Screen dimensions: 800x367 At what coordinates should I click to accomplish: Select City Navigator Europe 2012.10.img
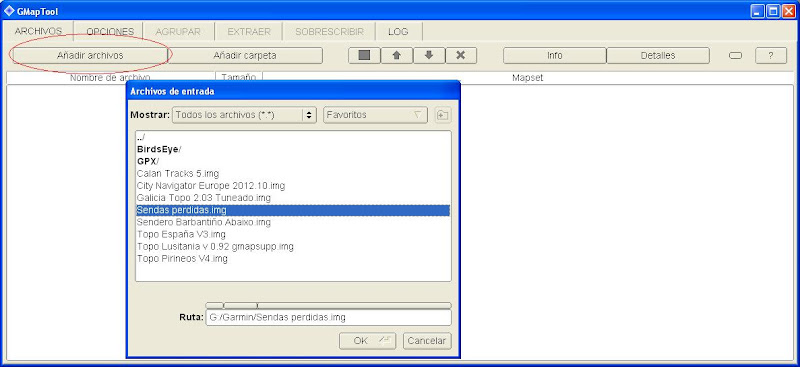293,185
